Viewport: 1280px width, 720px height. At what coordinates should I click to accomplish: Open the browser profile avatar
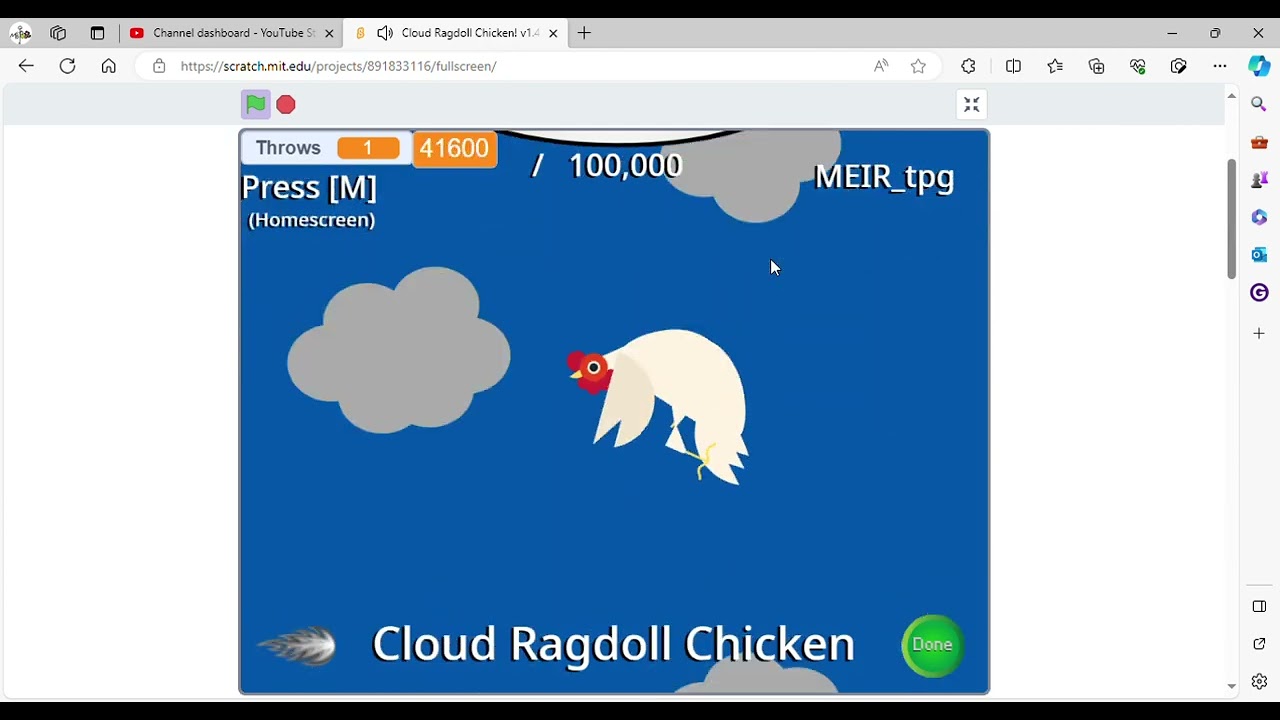click(x=20, y=33)
